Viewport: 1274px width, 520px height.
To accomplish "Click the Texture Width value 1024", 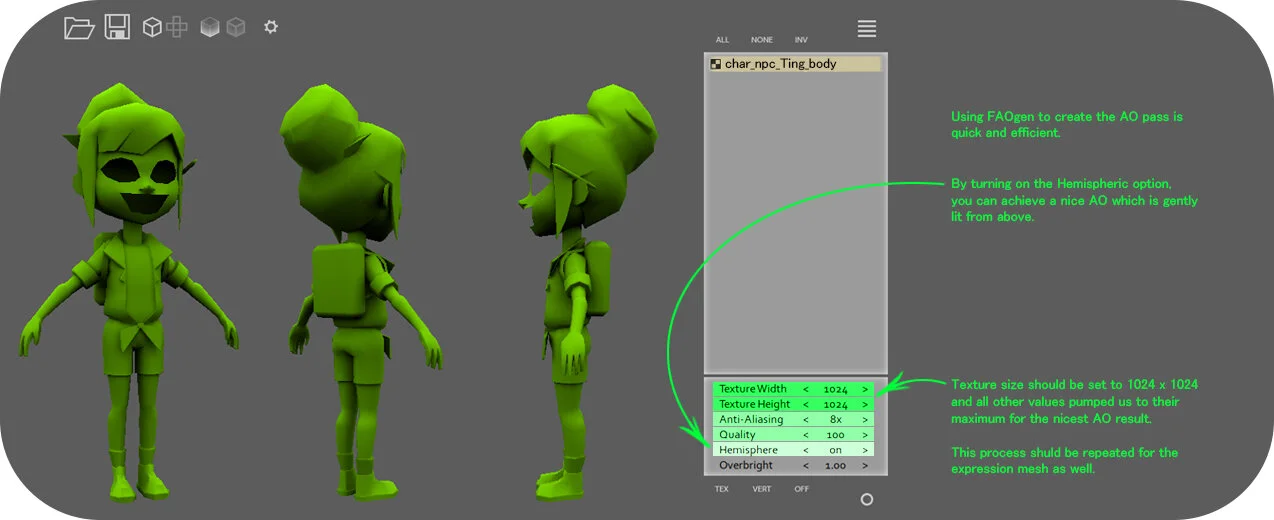I will [836, 389].
